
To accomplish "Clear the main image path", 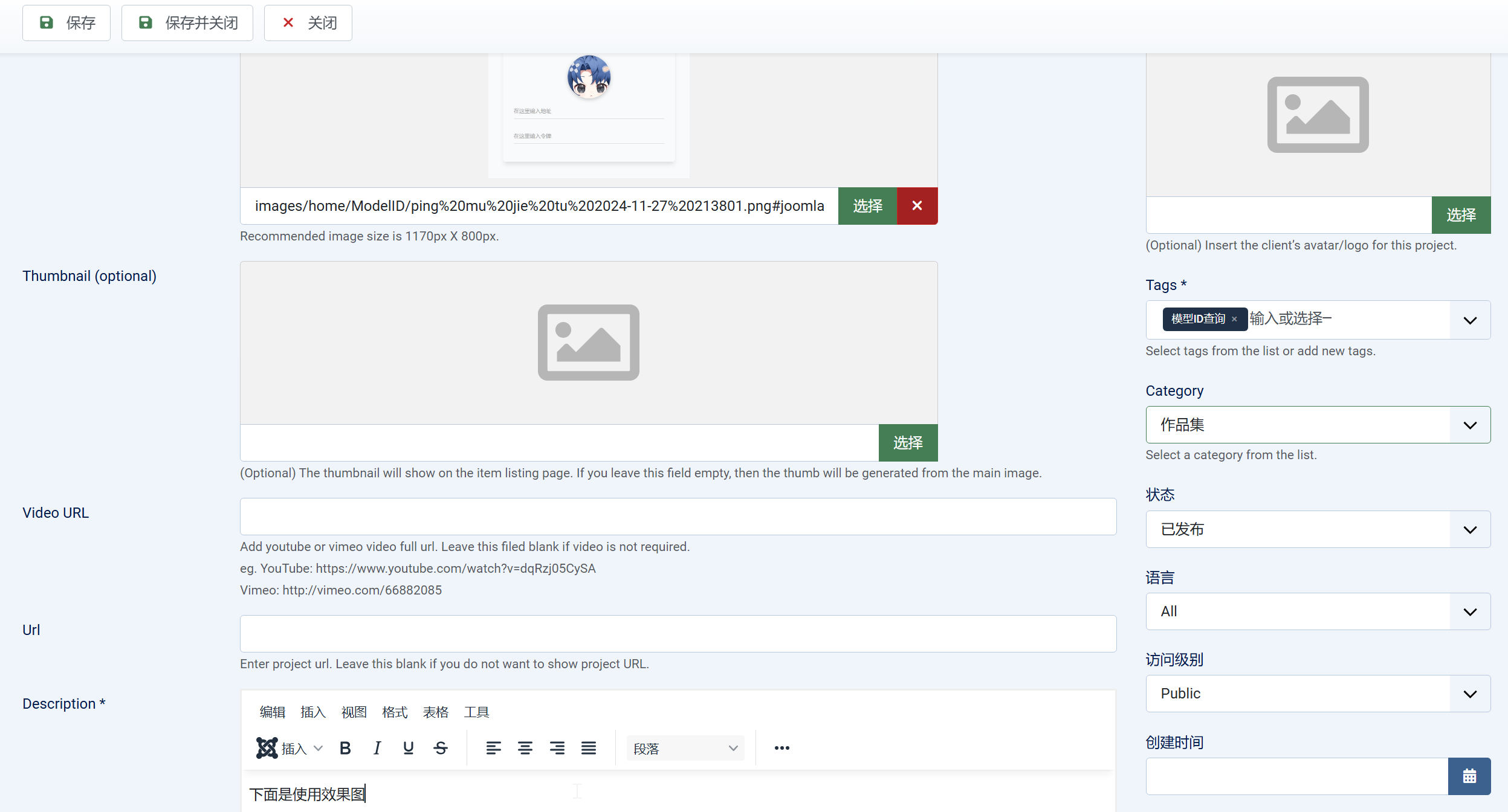I will [917, 206].
